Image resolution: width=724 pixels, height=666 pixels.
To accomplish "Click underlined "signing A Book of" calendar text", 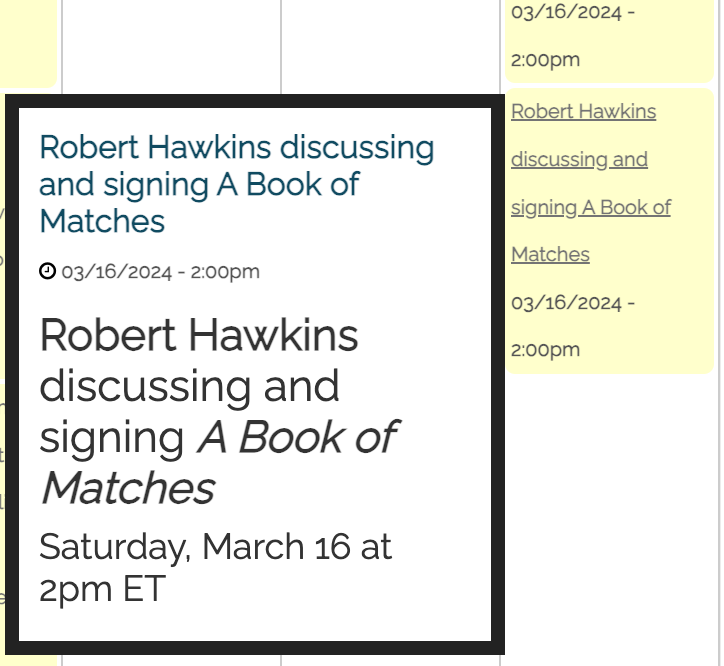I will click(590, 208).
